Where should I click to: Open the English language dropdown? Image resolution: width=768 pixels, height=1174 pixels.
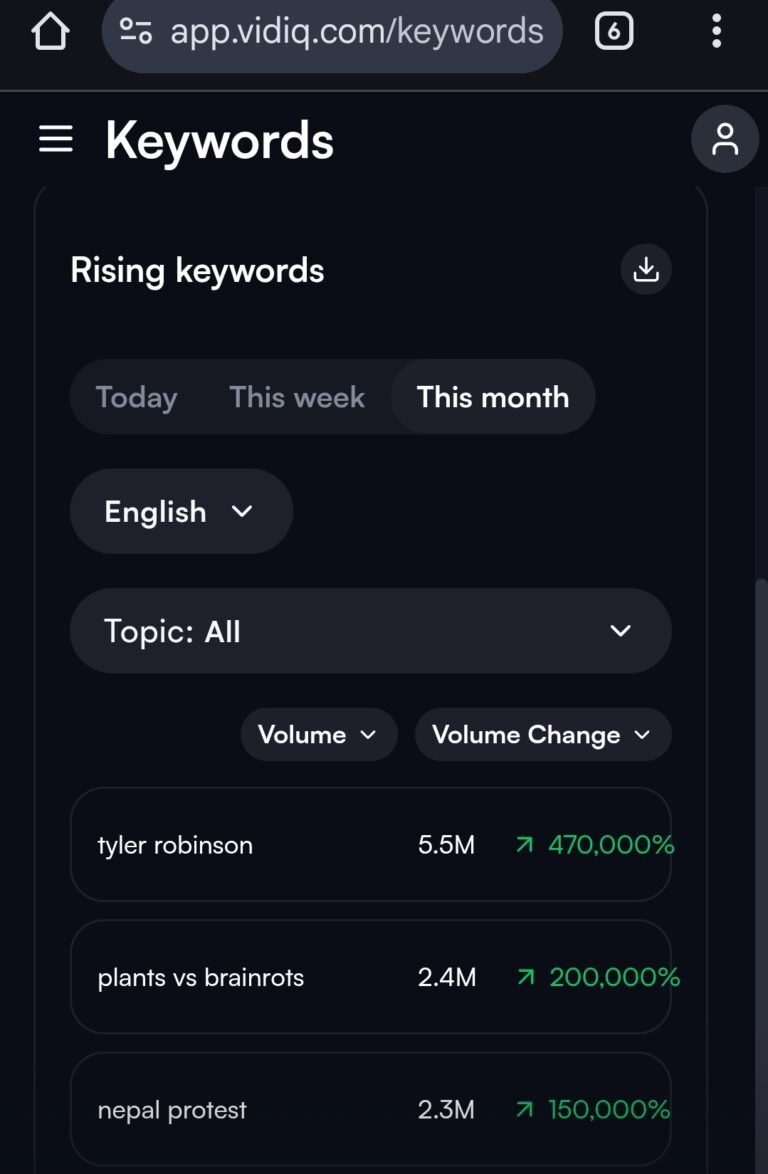tap(180, 512)
